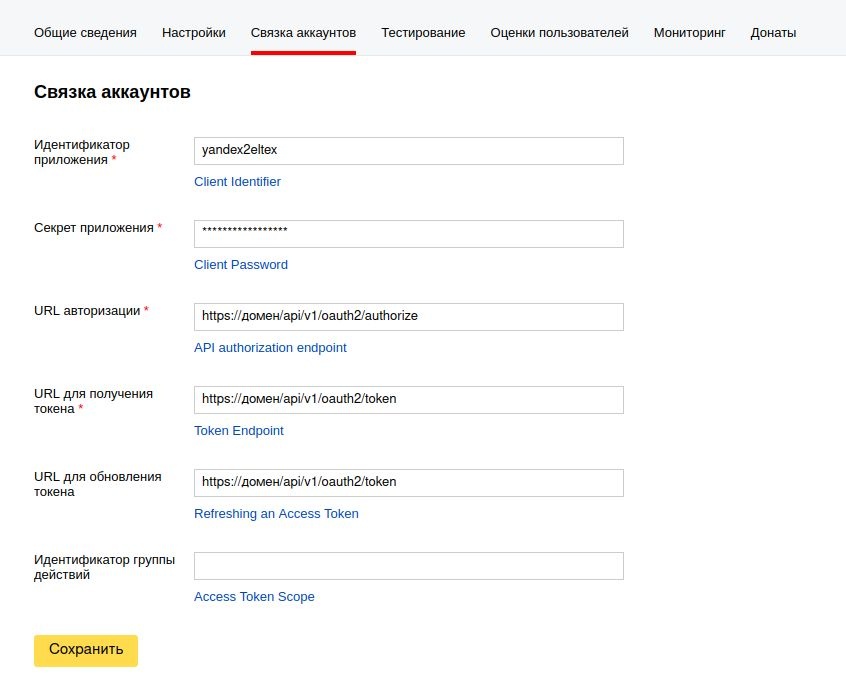Select the Связка аккаунтов tab
This screenshot has height=684, width=846.
tap(303, 33)
